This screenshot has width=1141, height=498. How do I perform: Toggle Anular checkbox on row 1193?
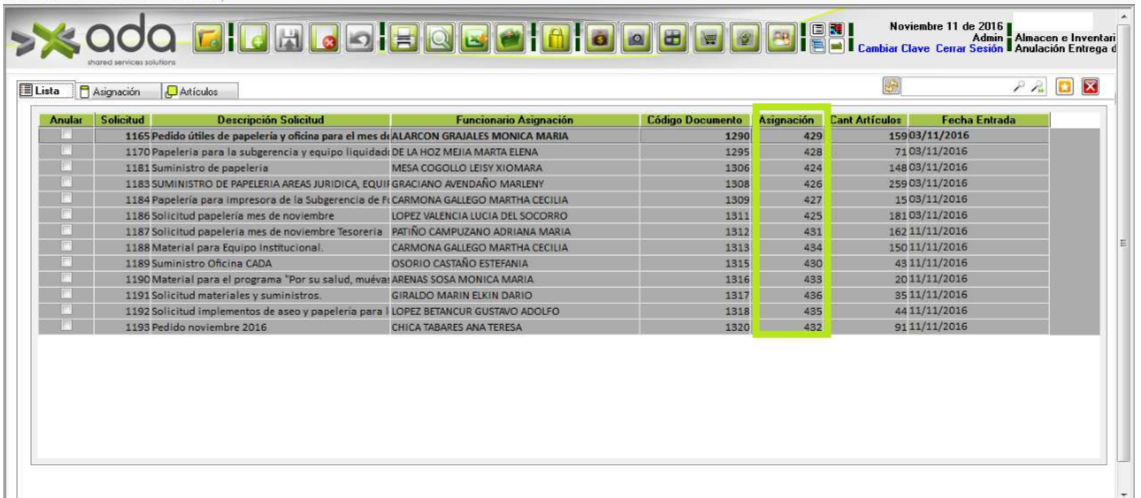[66, 326]
